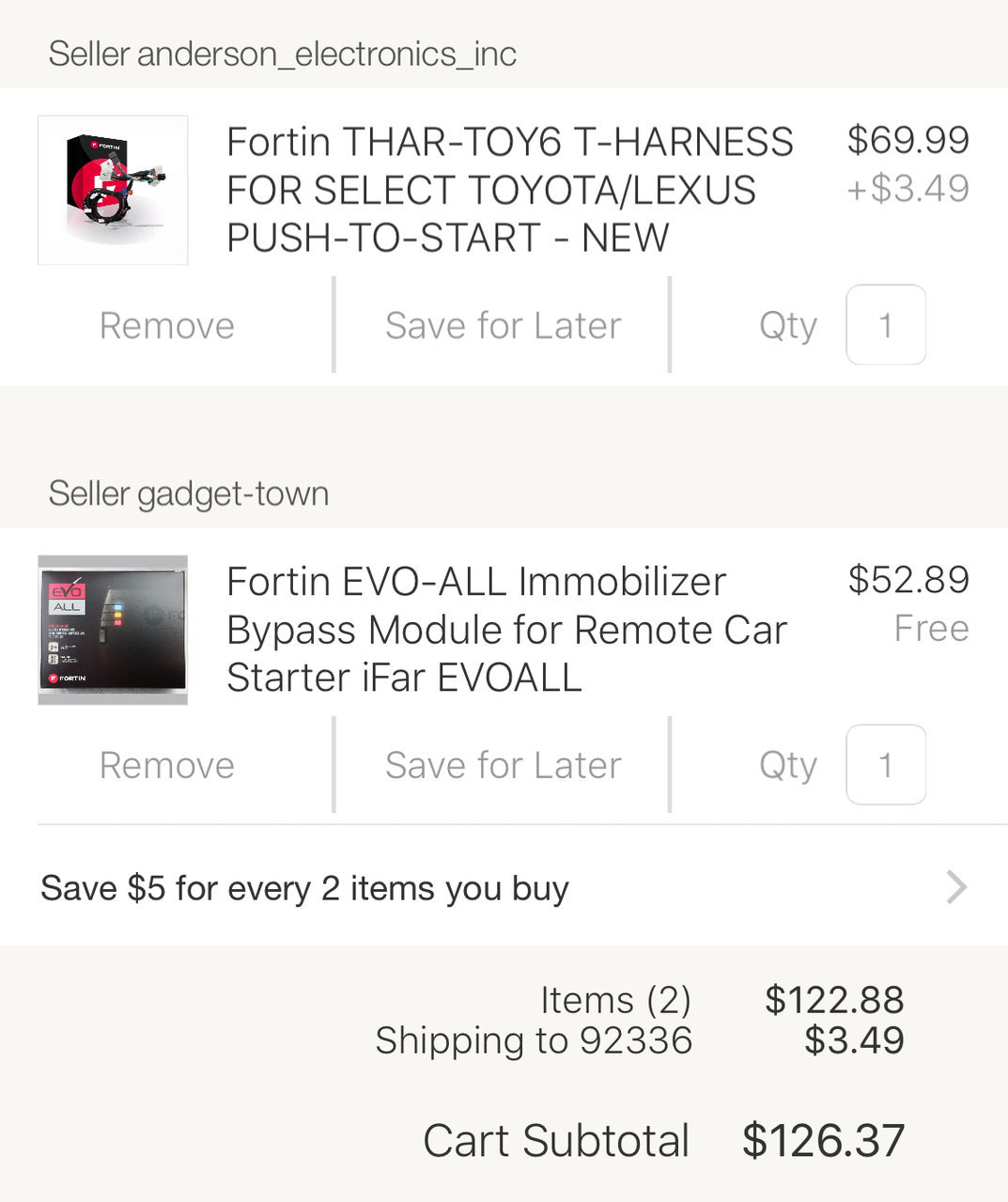
Task: Edit quantity field for the T-Harness item
Action: point(886,324)
